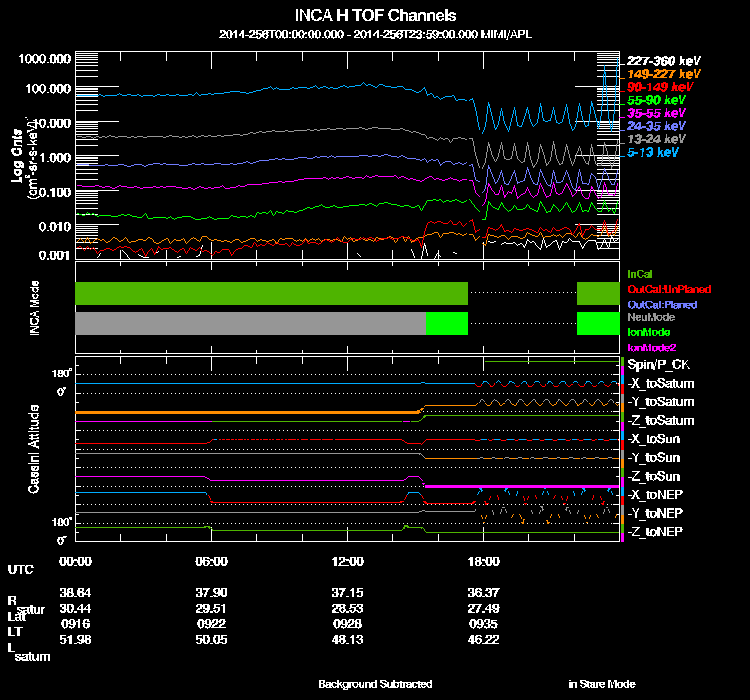
Task: Click the in Stare Mode footer text
Action: 601,684
